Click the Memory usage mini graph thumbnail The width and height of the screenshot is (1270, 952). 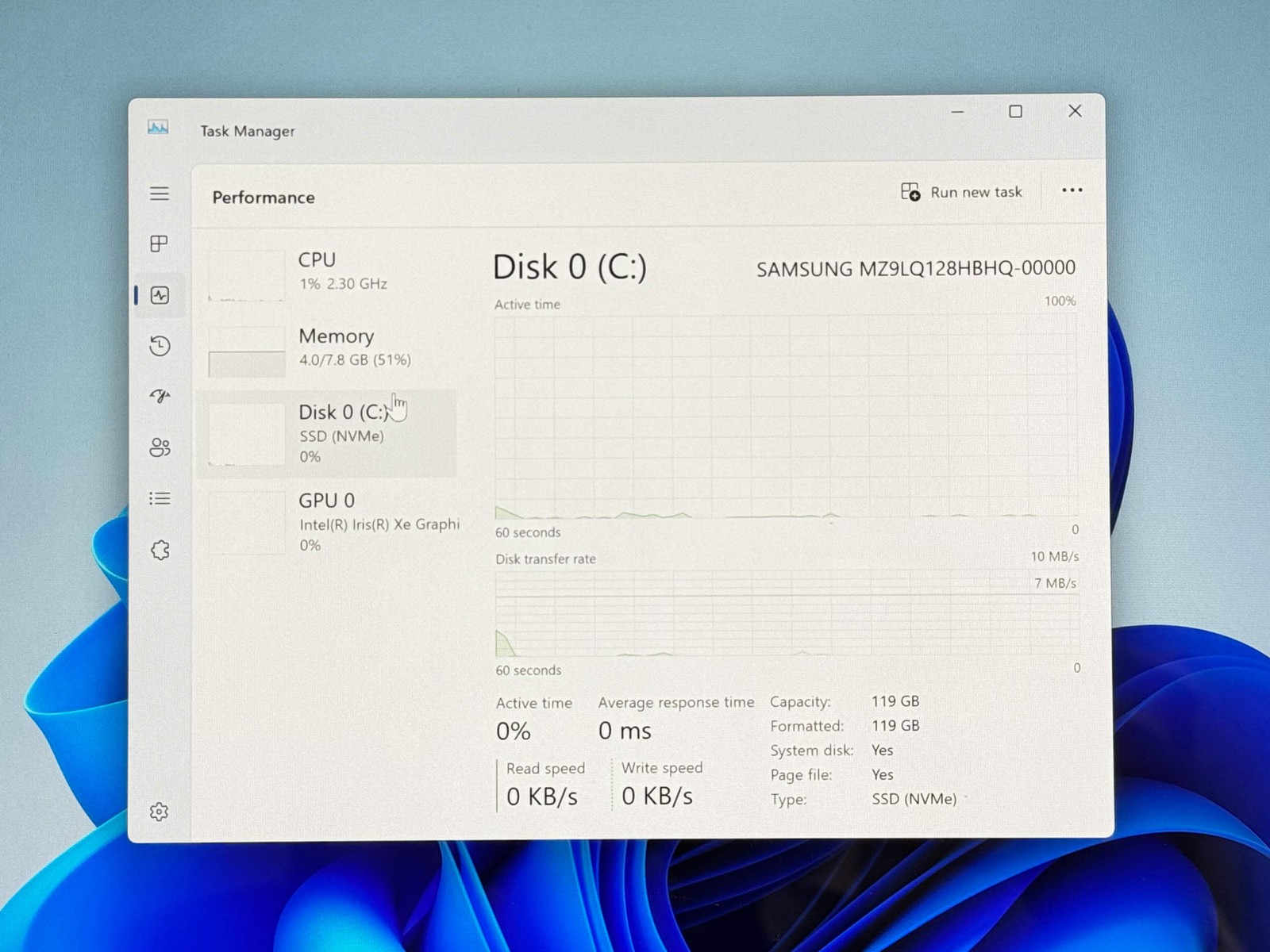click(247, 351)
